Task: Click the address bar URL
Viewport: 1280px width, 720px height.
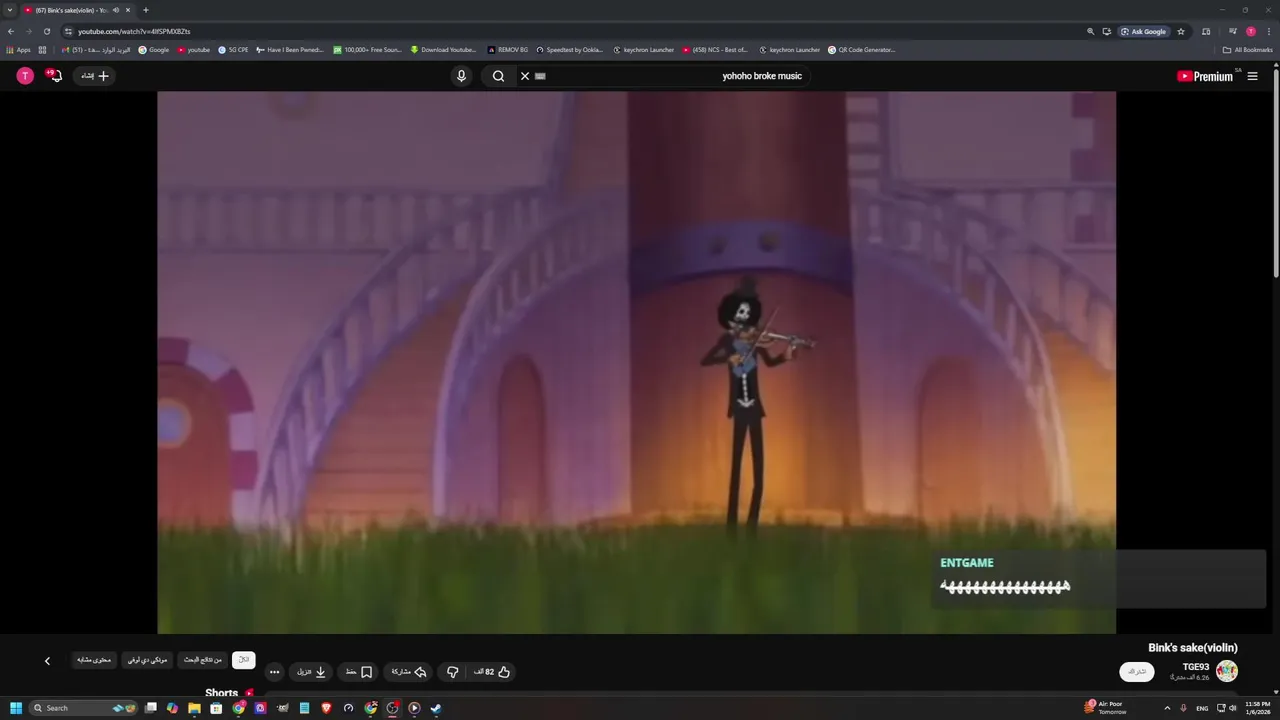Action: click(x=134, y=31)
